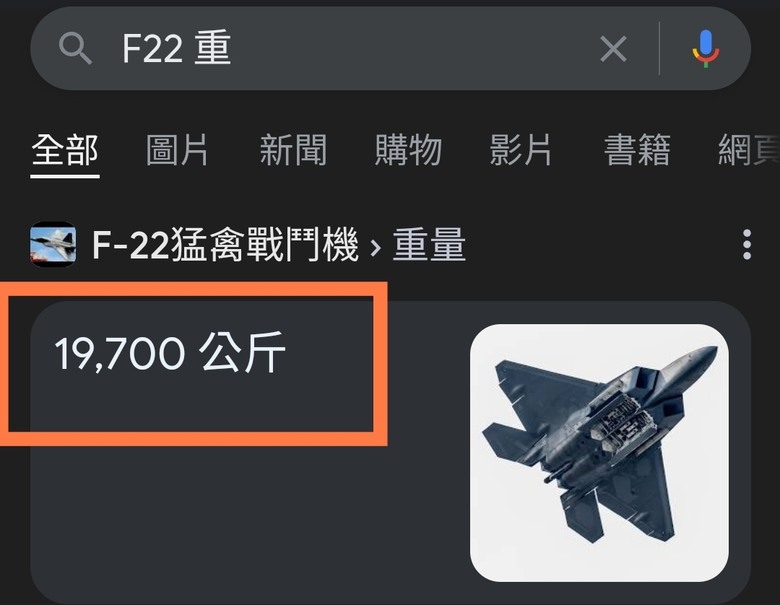Screen dimensions: 780x605
Task: Open the F-22 underside aircraft photo
Action: (x=599, y=453)
